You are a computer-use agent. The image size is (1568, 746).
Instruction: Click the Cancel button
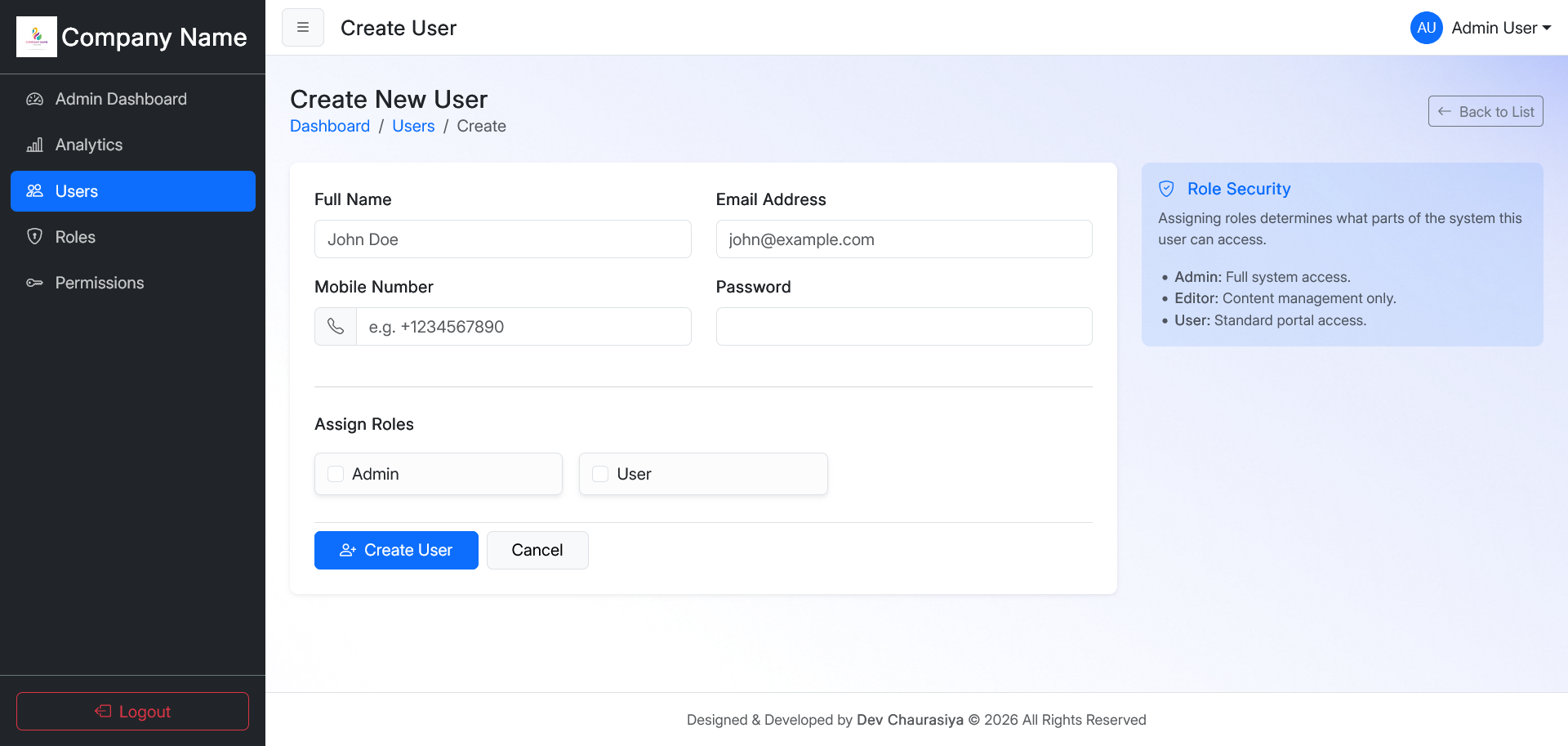point(537,550)
